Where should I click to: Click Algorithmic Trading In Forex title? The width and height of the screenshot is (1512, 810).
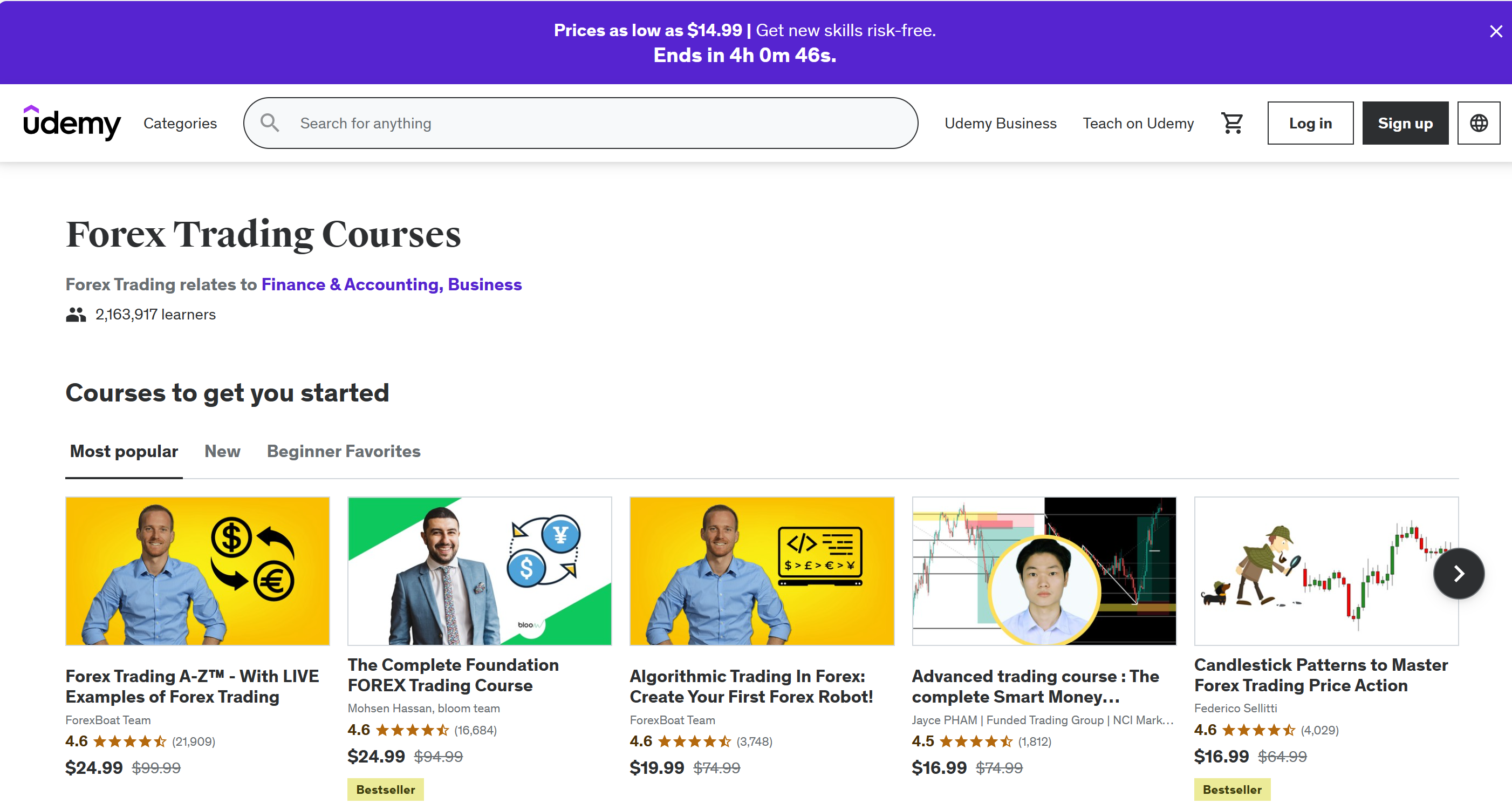coord(751,686)
